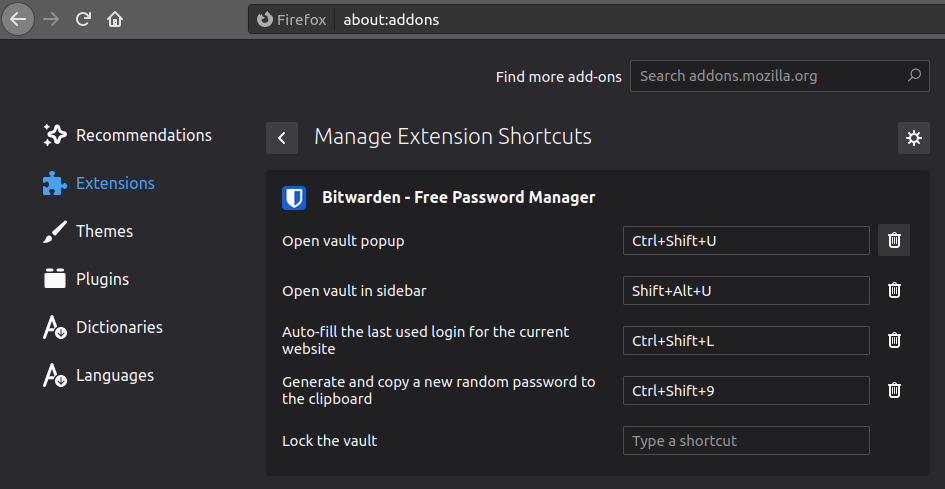Click the Extensions puzzle piece icon
This screenshot has width=945, height=489.
pos(55,183)
